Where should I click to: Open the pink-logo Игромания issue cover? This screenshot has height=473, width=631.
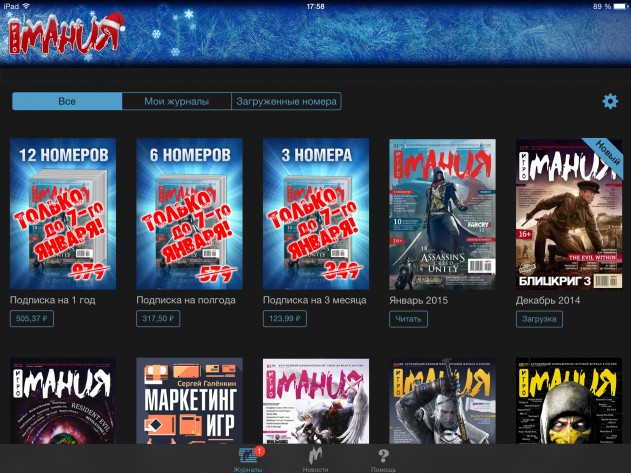tap(316, 401)
